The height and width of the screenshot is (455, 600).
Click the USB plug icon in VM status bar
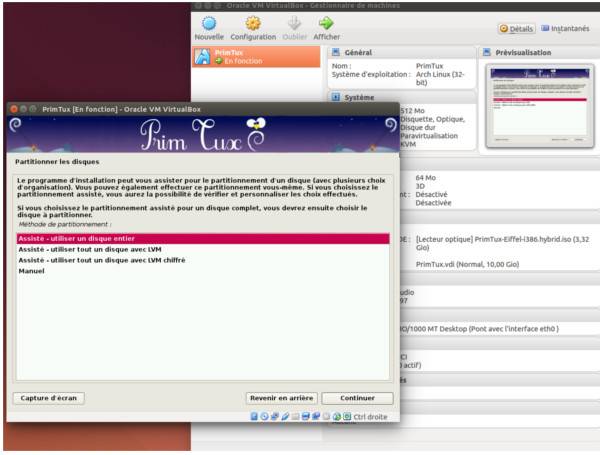pyautogui.click(x=285, y=416)
